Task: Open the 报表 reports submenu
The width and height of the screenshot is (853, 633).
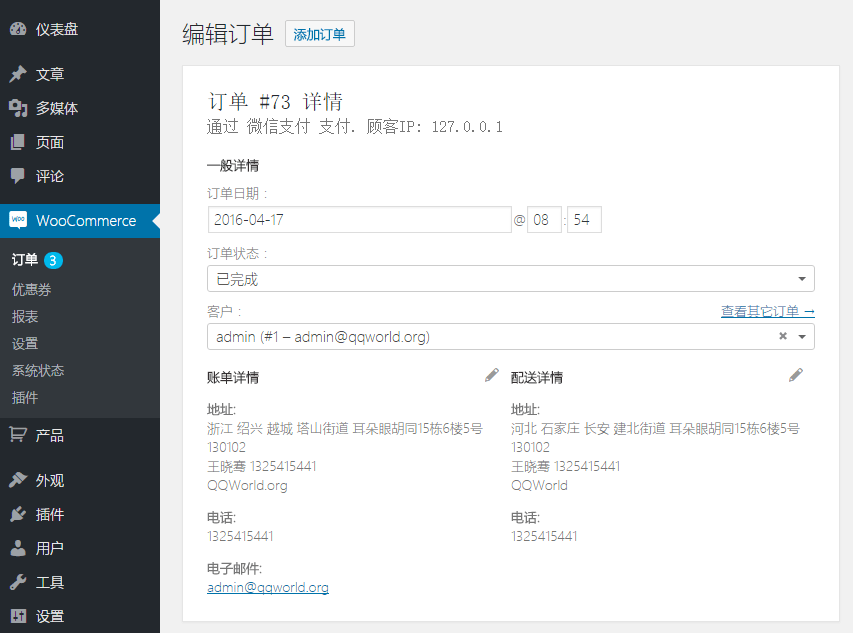Action: pos(25,316)
